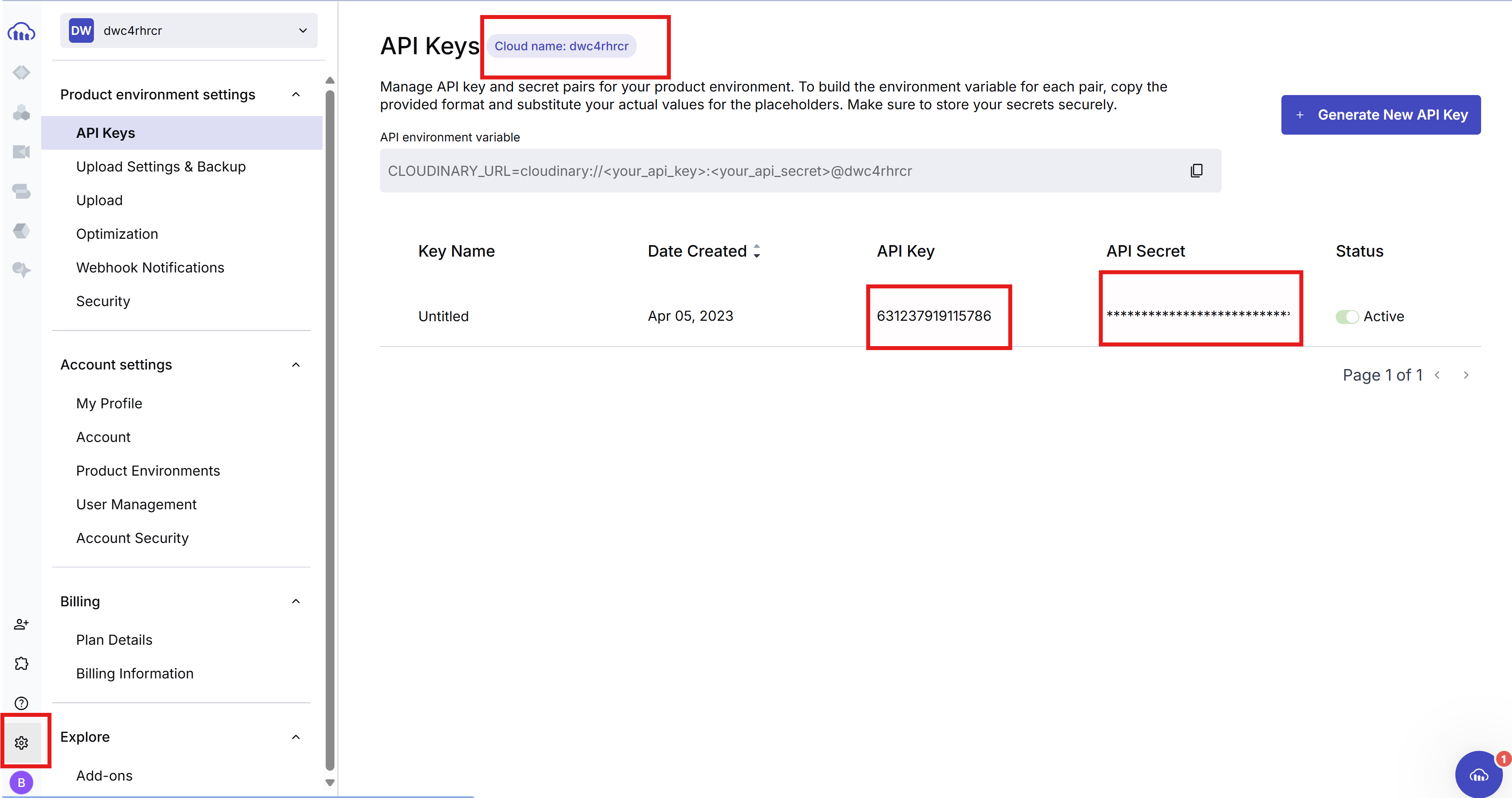The image size is (1512, 798).
Task: Open the cubes assets icon in sidebar
Action: click(21, 112)
